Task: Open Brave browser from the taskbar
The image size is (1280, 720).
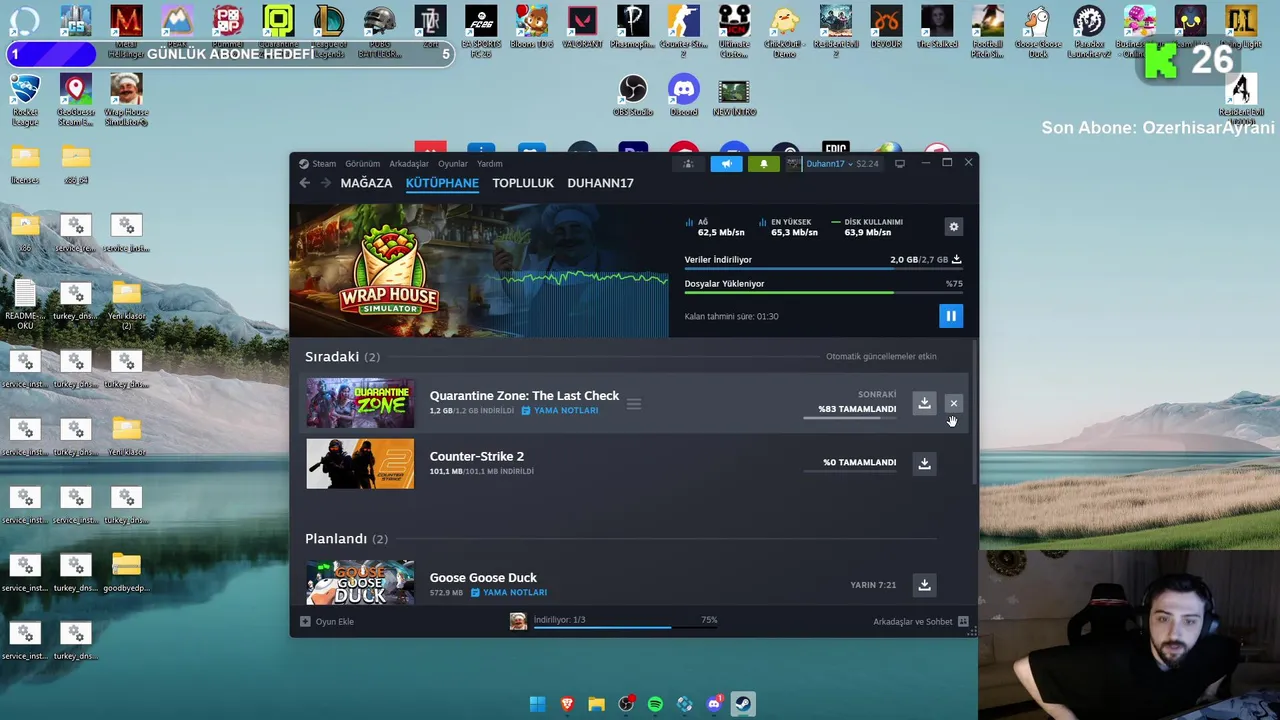Action: pyautogui.click(x=567, y=704)
